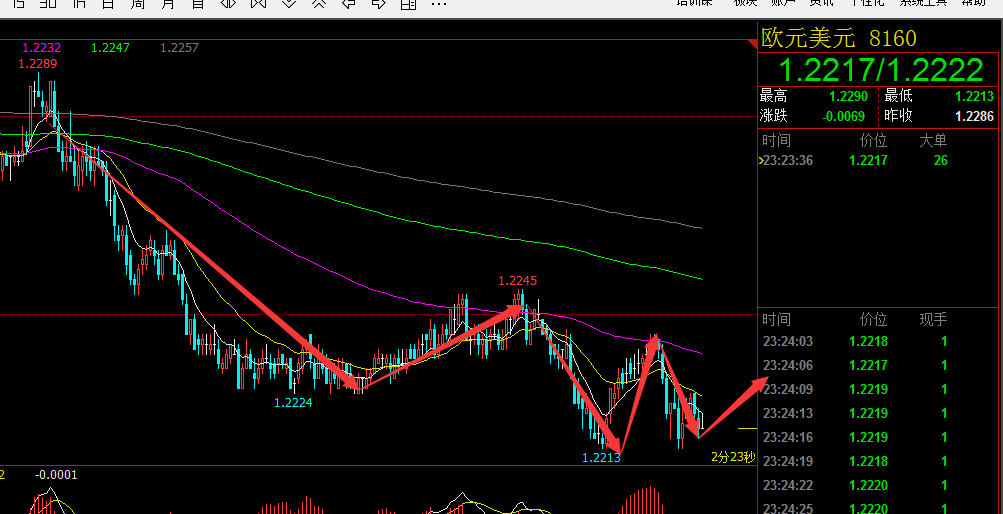1003x514 pixels.
Task: Select previous close value 1.2286
Action: (x=974, y=116)
